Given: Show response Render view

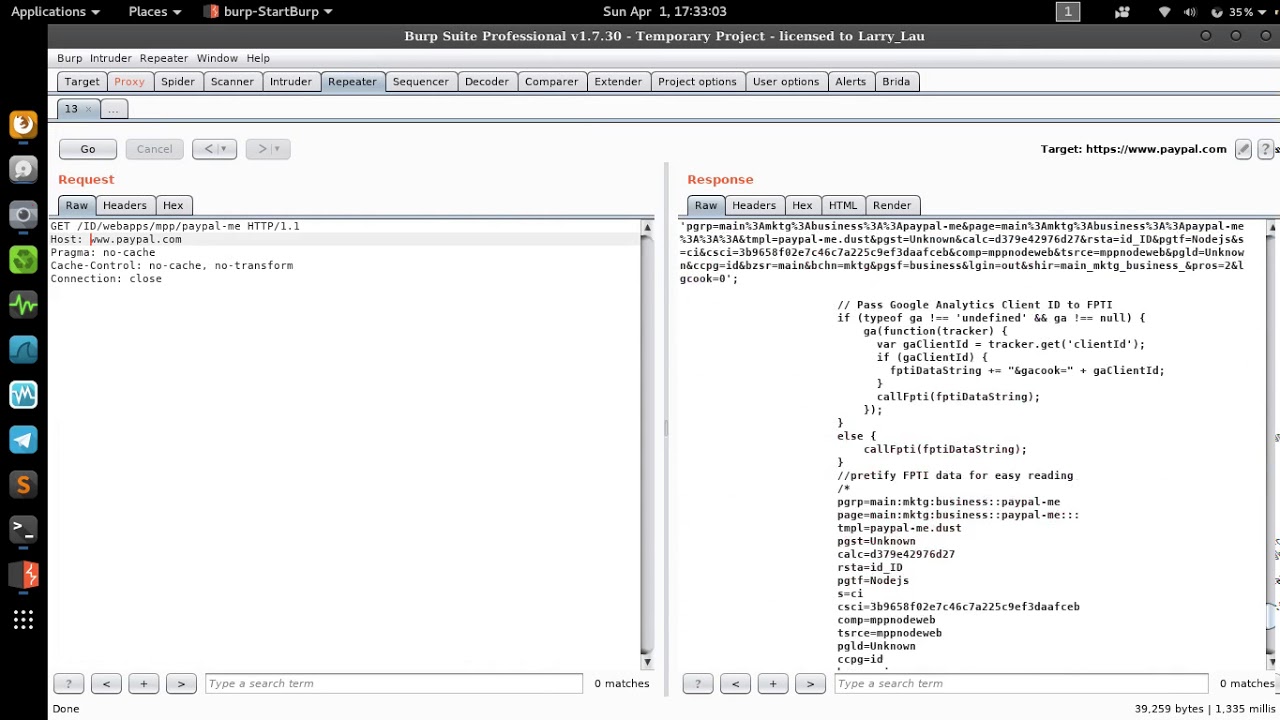Looking at the screenshot, I should pyautogui.click(x=892, y=206).
